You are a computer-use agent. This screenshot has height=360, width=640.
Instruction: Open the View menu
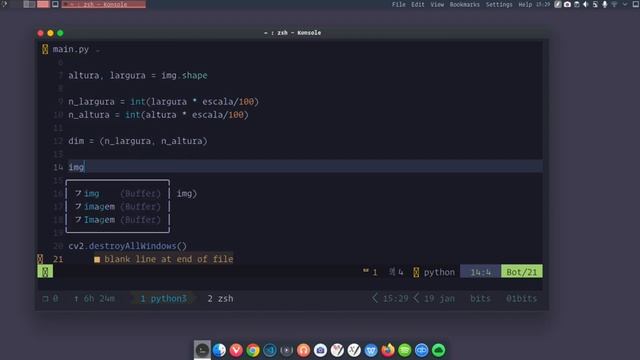point(437,4)
